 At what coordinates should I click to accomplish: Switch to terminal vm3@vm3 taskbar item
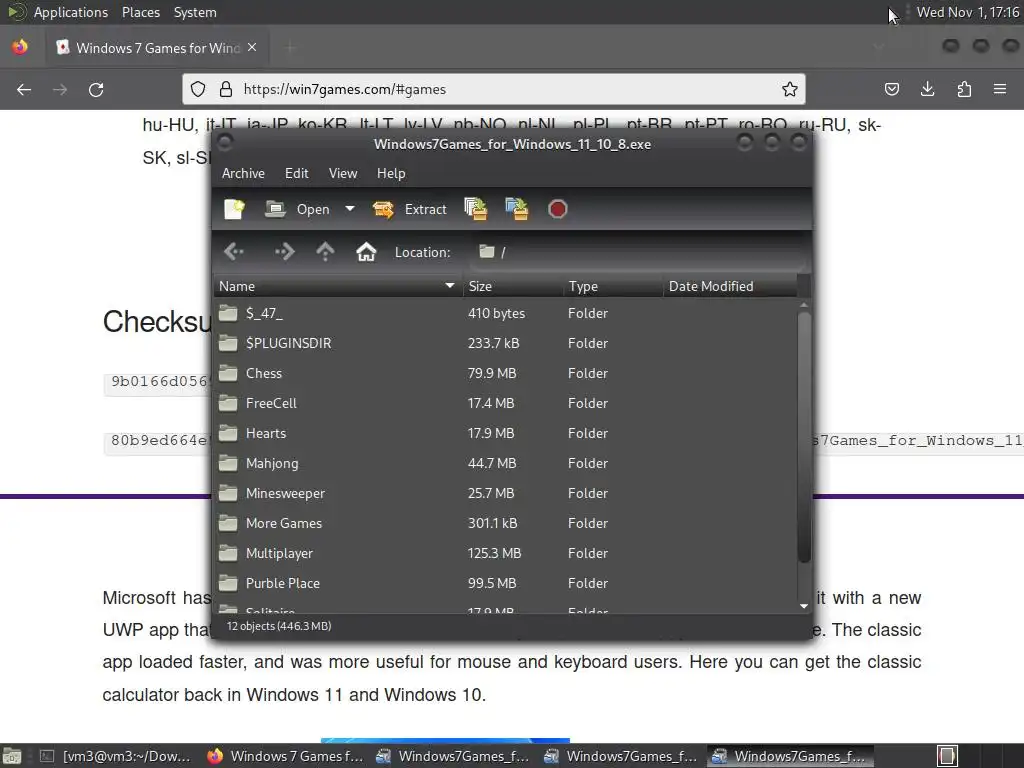pos(116,756)
